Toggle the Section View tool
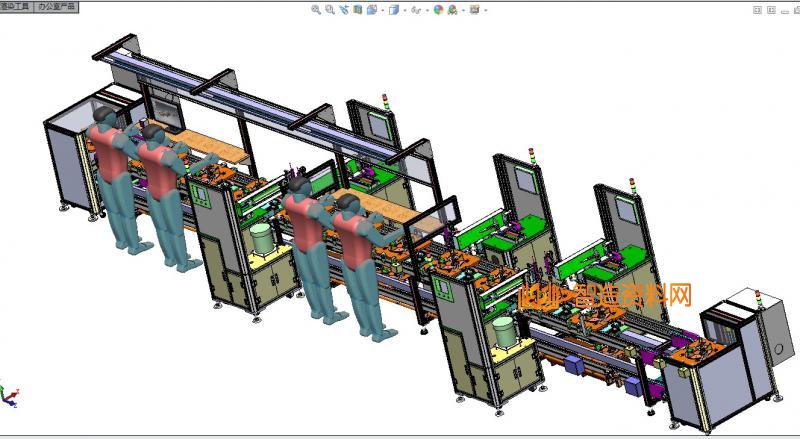Image resolution: width=800 pixels, height=439 pixels. point(357,10)
